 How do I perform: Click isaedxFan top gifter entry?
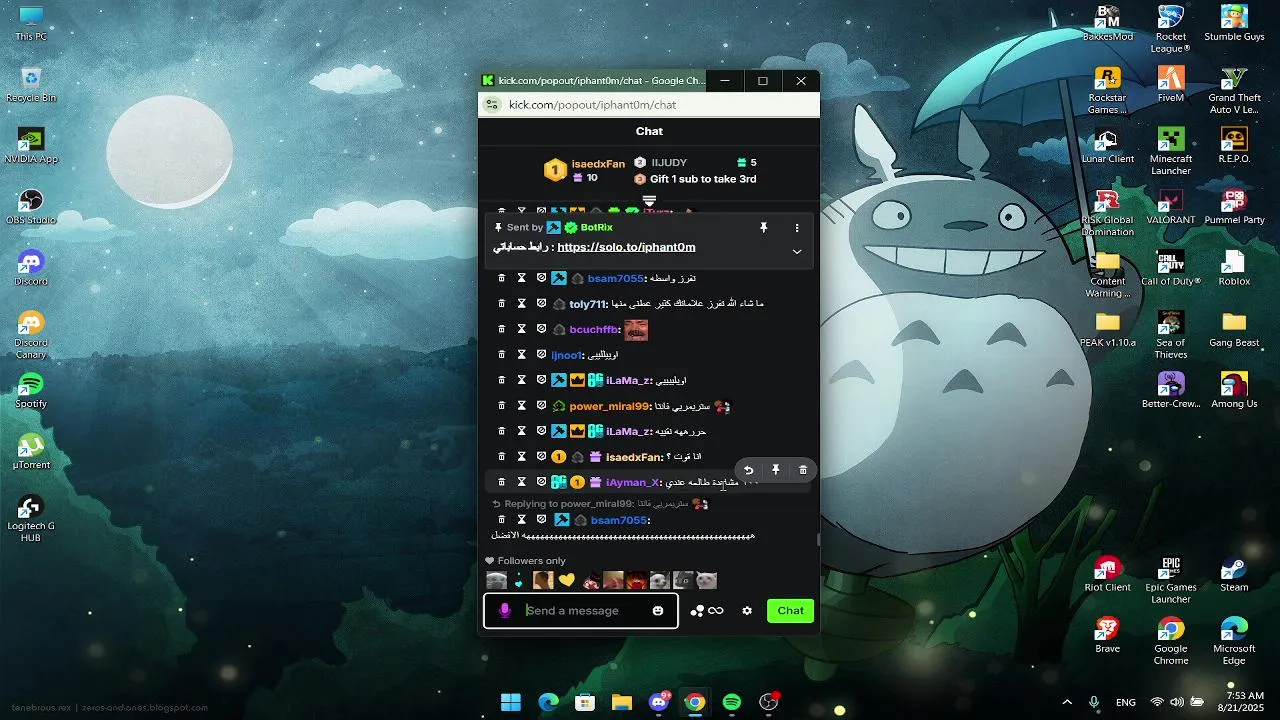[x=585, y=170]
